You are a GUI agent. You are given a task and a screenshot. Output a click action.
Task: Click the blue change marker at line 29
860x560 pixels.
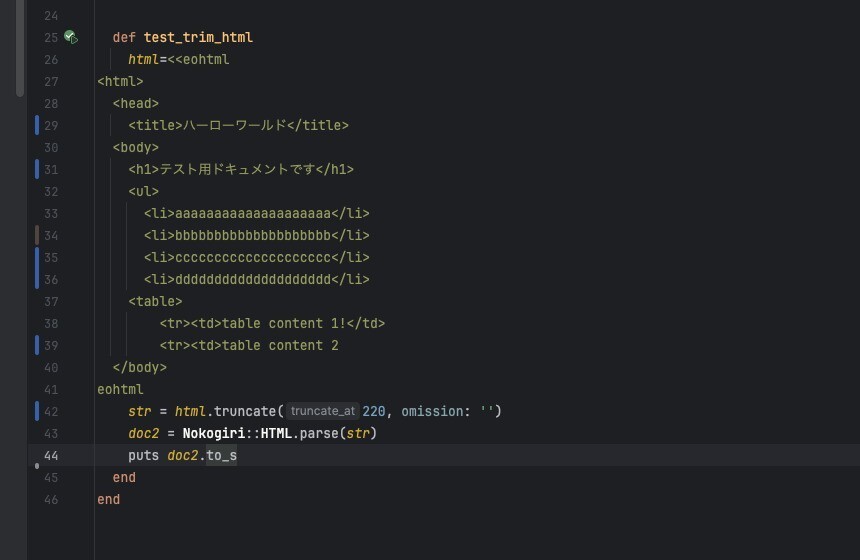[x=37, y=125]
